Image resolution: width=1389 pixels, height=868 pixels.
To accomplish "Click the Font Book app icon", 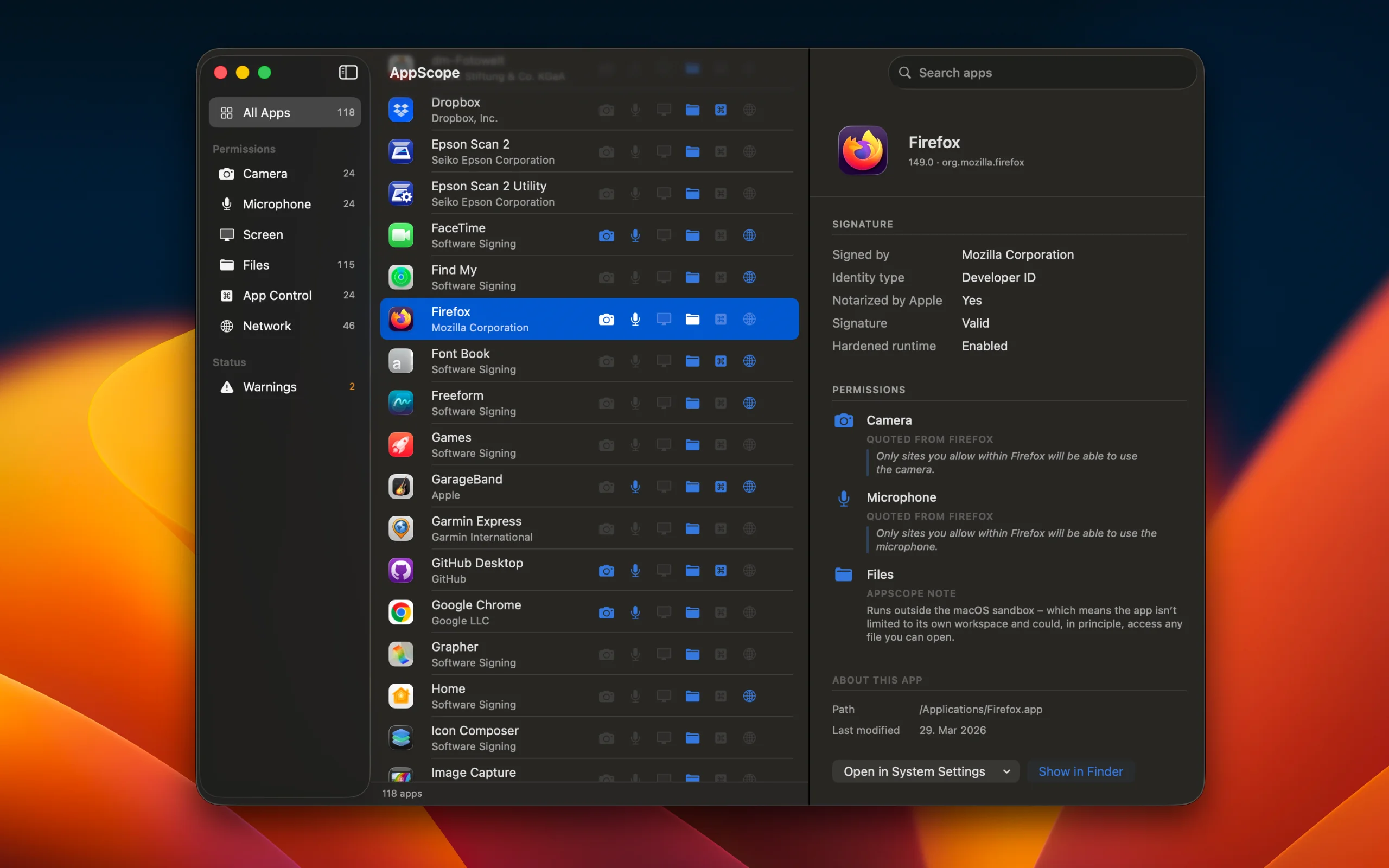I will pos(400,361).
